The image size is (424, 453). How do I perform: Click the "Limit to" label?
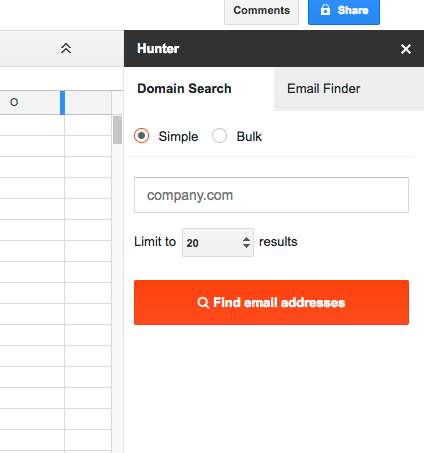(155, 242)
